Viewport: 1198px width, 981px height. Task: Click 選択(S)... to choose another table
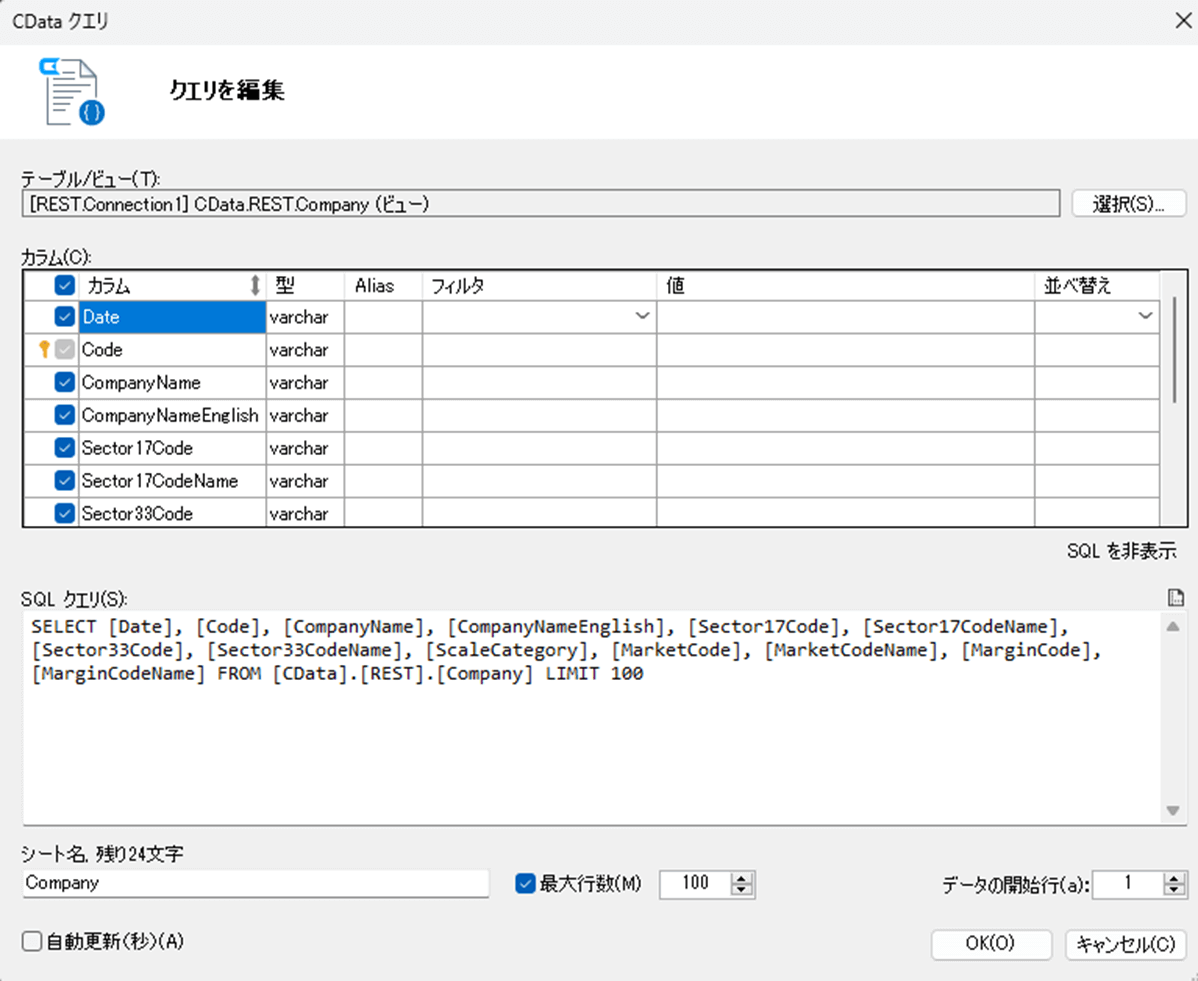(x=1129, y=203)
